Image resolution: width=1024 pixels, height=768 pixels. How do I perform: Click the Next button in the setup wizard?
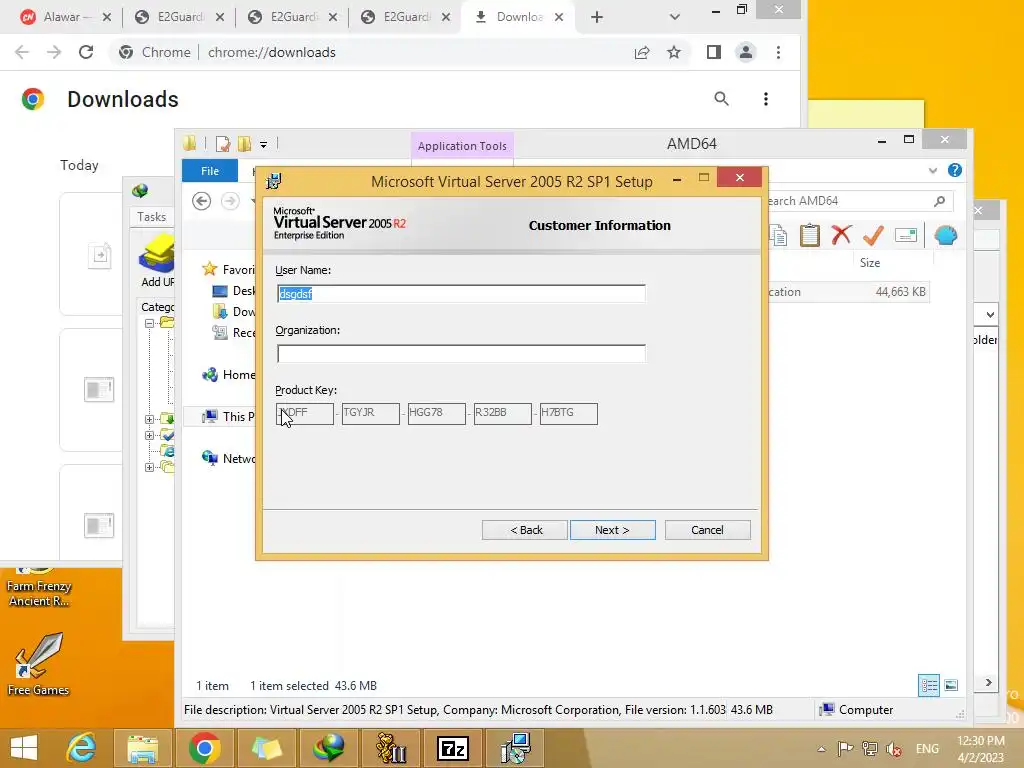[x=613, y=530]
